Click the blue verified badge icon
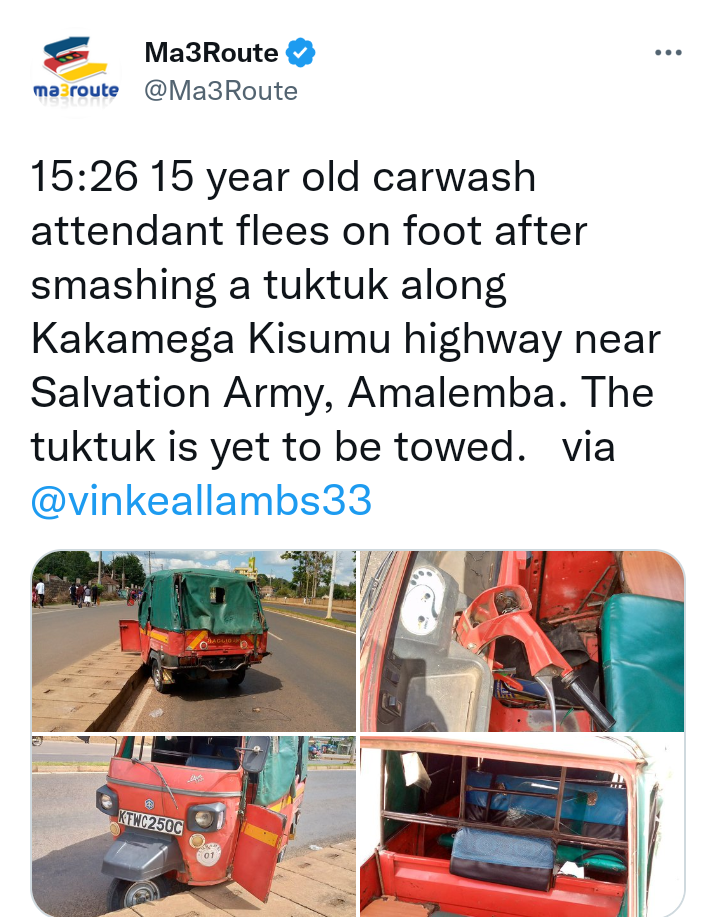This screenshot has width=717, height=917. (301, 53)
